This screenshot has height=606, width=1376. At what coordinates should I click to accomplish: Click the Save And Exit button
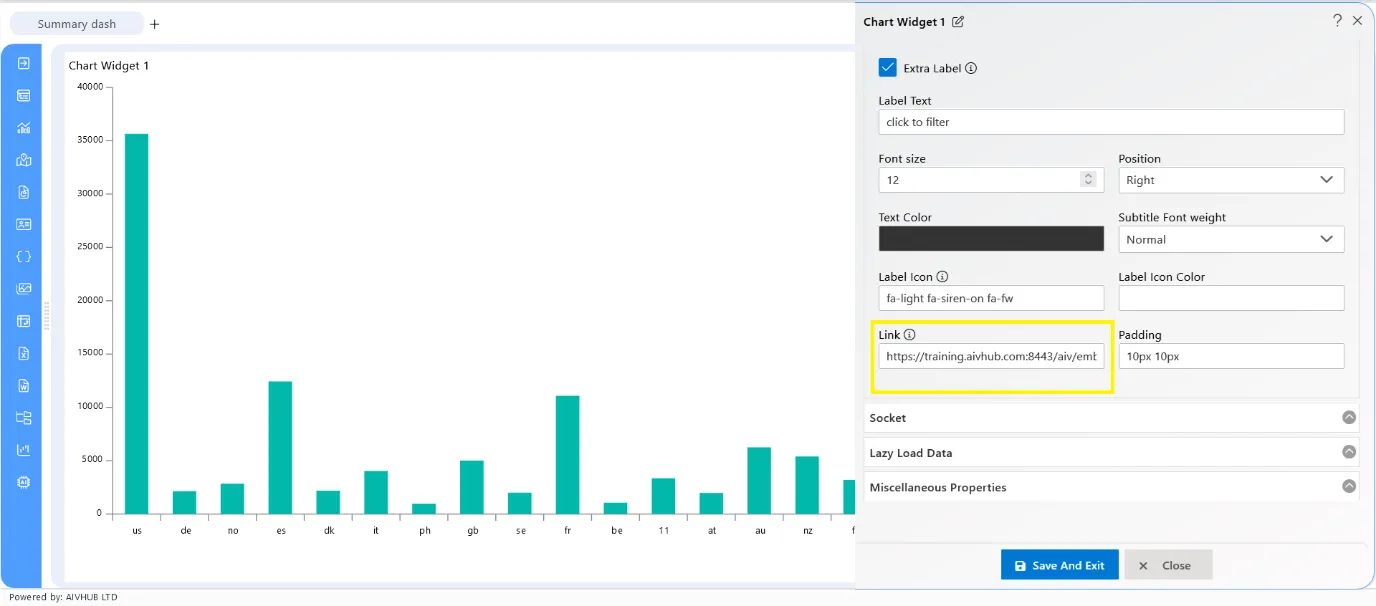coord(1059,565)
